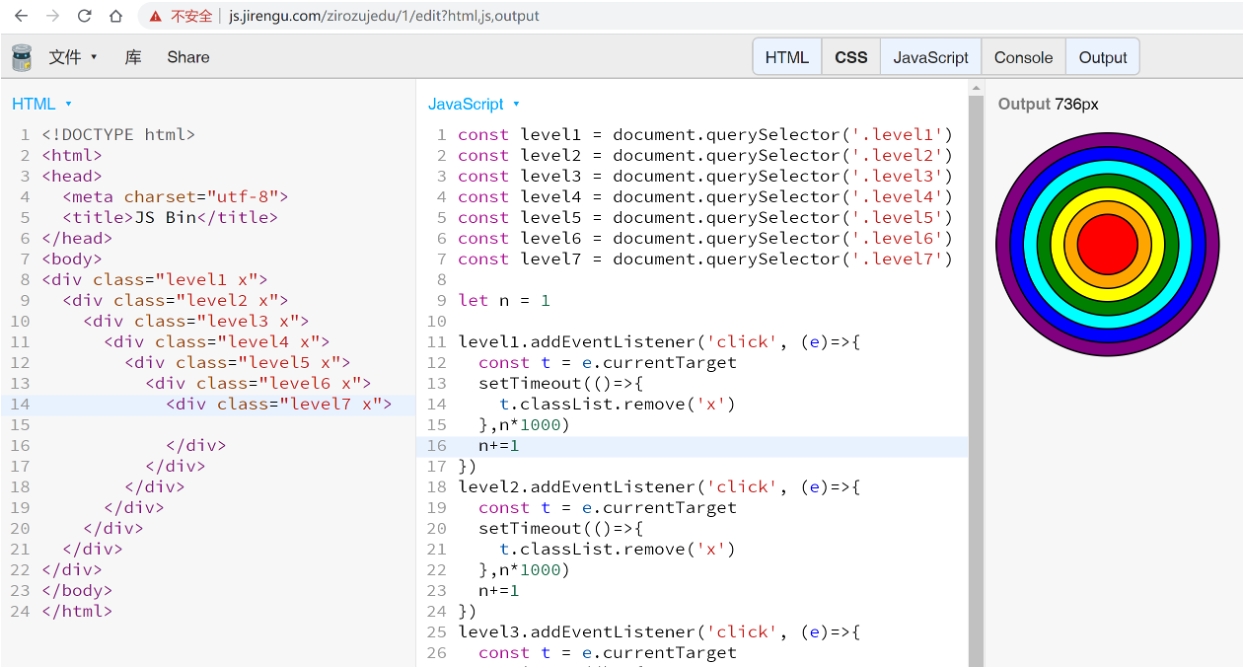Click the JS Bin logo icon
The image size is (1244, 668).
22,57
